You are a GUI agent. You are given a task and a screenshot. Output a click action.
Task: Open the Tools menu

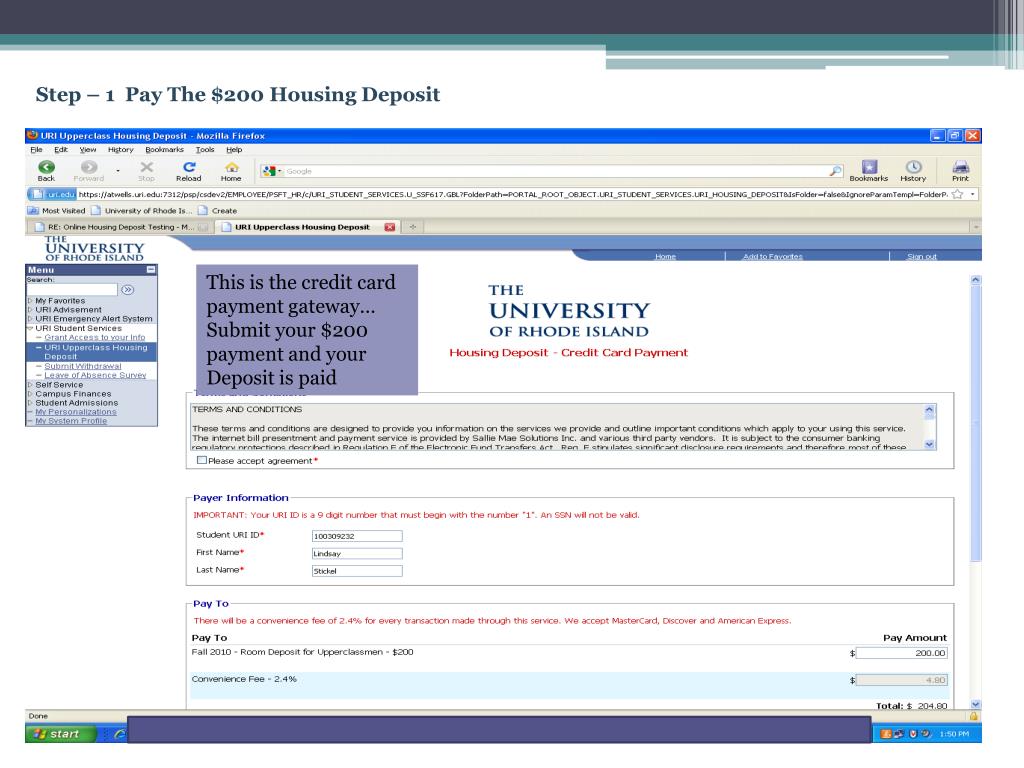205,150
